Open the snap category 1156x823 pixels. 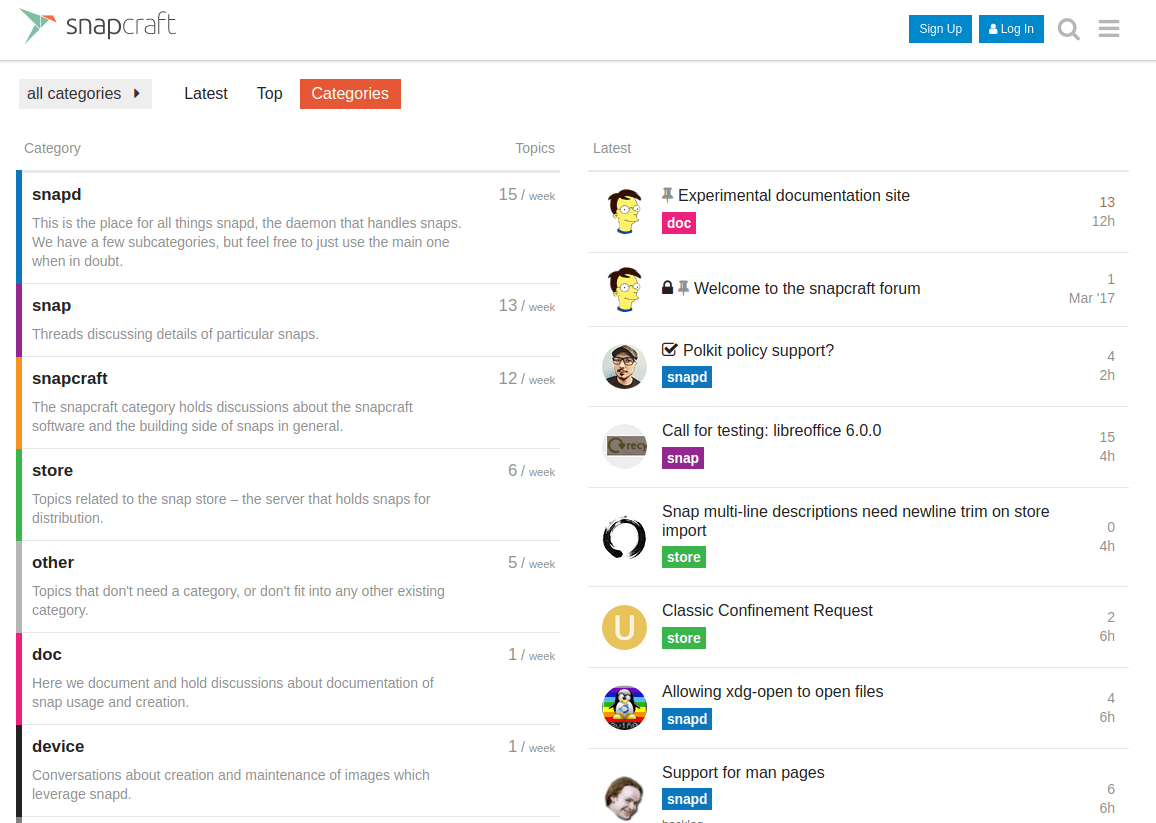coord(52,305)
